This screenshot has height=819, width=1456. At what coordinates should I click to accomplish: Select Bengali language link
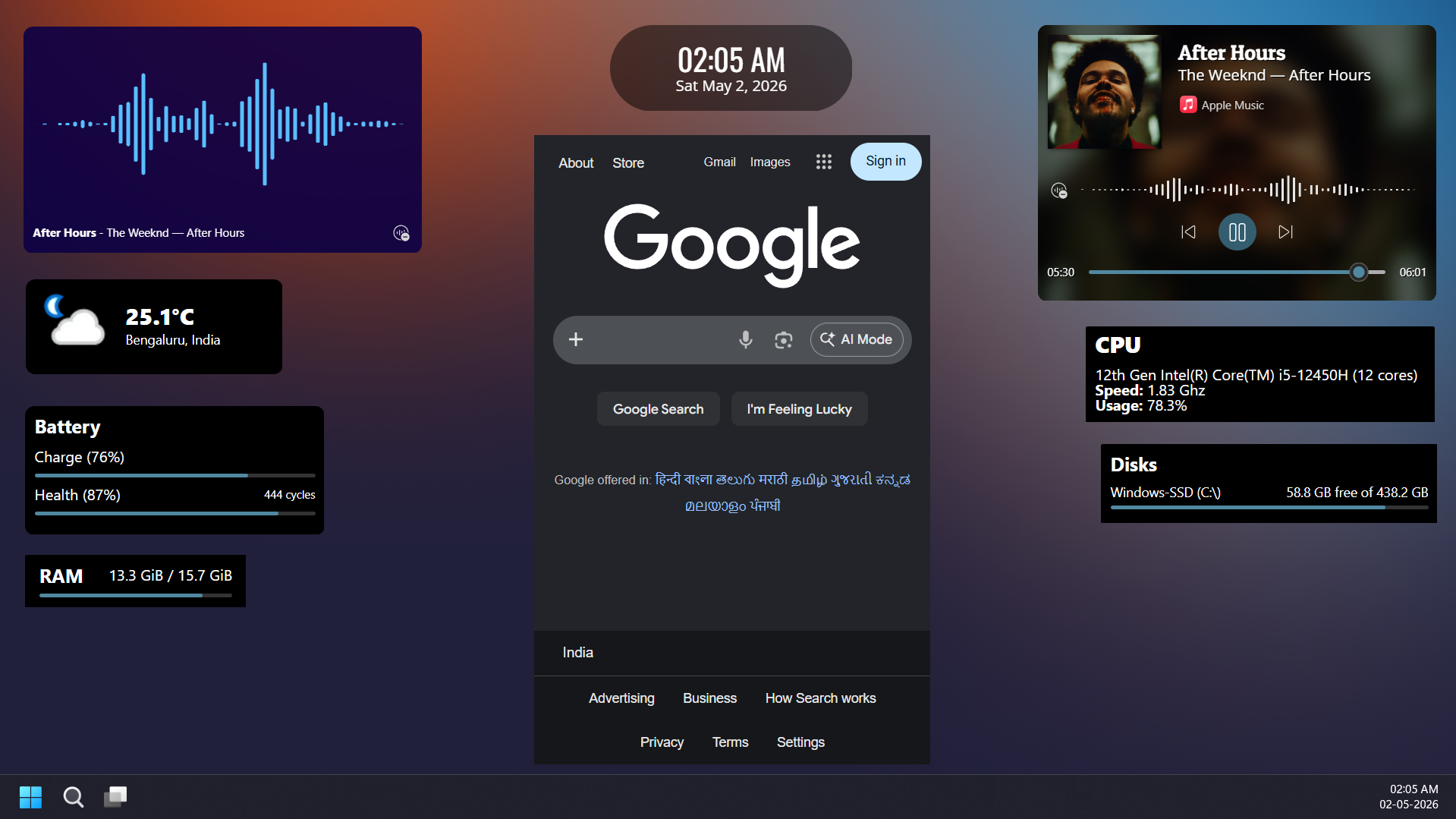(x=698, y=480)
